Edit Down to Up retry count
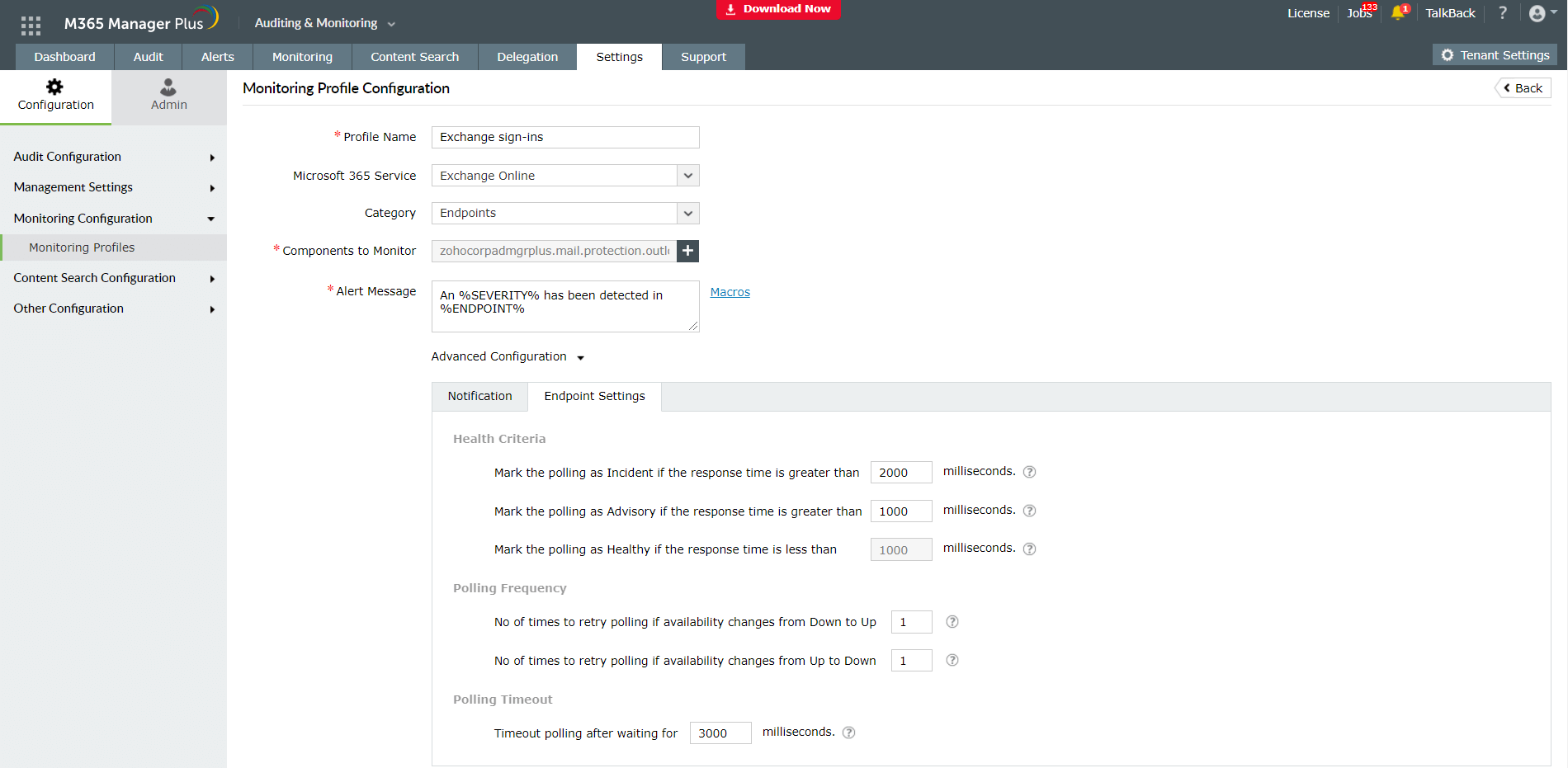The height and width of the screenshot is (768, 1568). click(912, 622)
